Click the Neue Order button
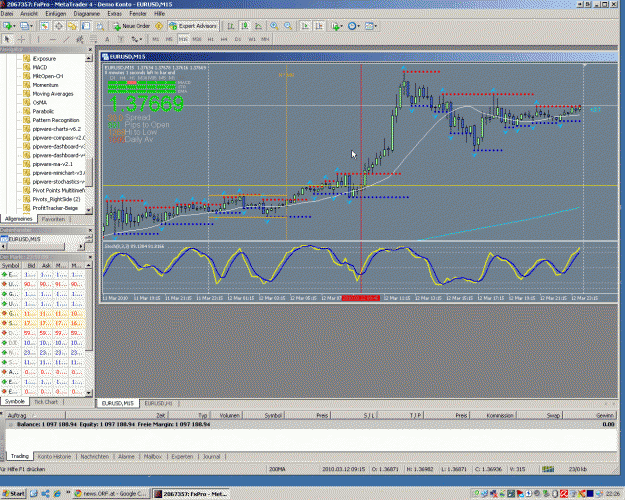The width and height of the screenshot is (625, 500). click(x=132, y=26)
